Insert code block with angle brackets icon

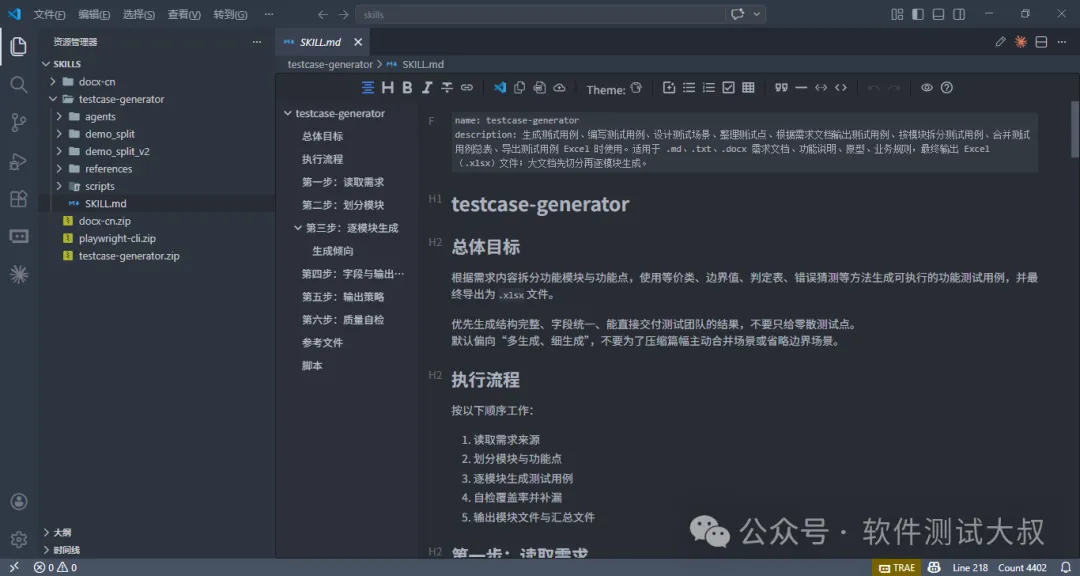click(x=841, y=88)
